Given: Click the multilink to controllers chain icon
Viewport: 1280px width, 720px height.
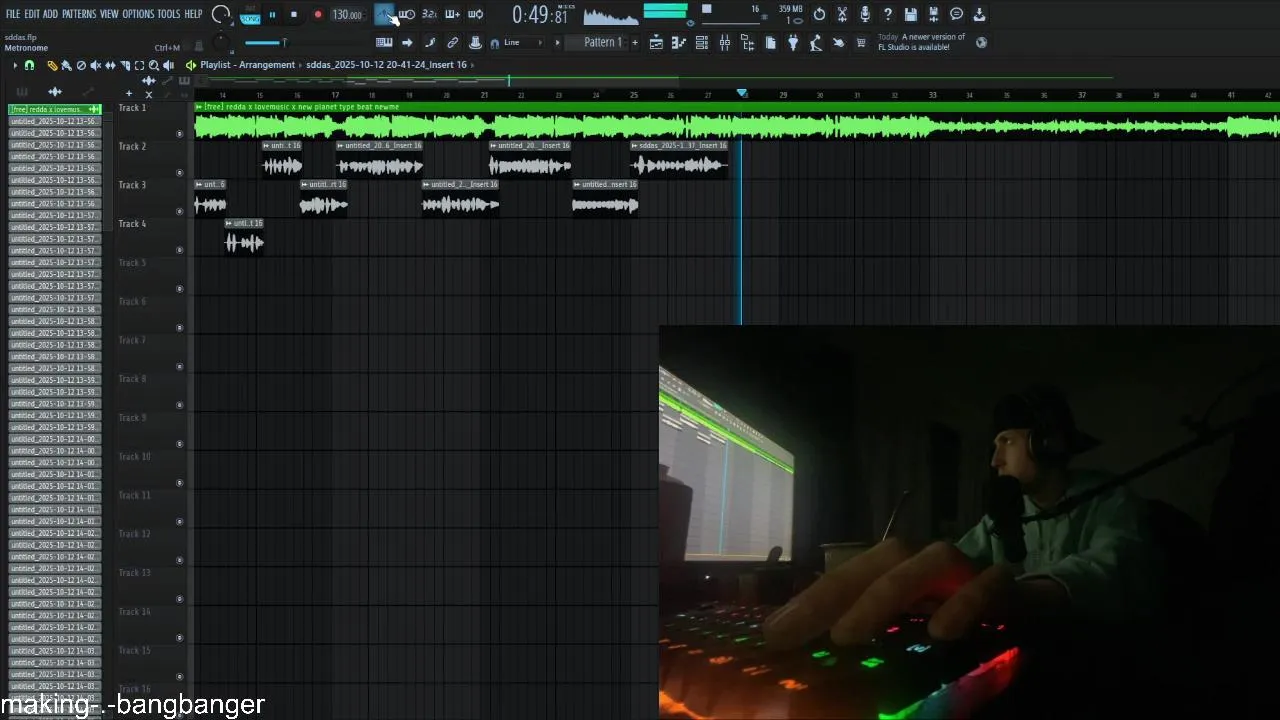Looking at the screenshot, I should [453, 43].
